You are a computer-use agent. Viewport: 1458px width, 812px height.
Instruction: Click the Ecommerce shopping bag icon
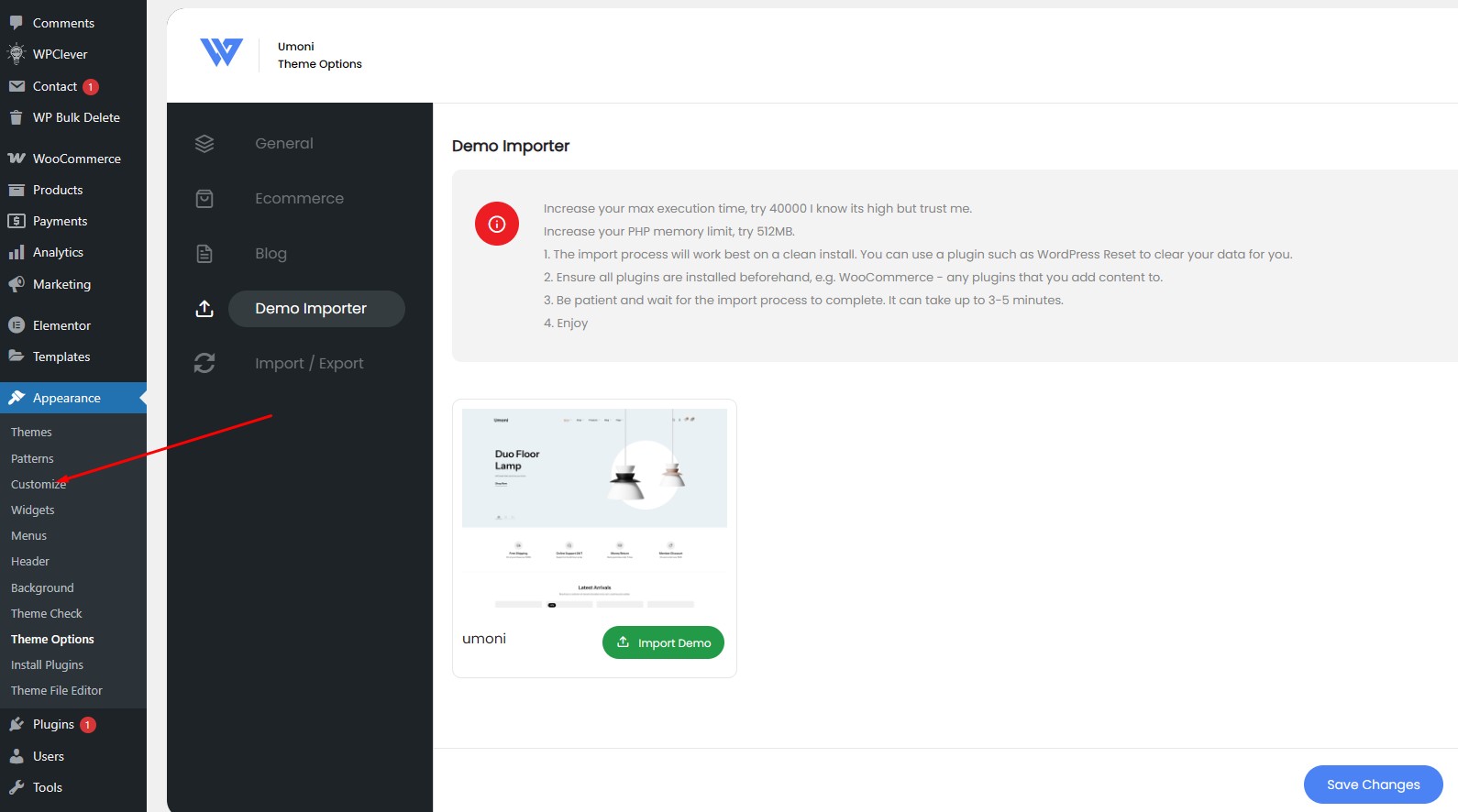204,199
